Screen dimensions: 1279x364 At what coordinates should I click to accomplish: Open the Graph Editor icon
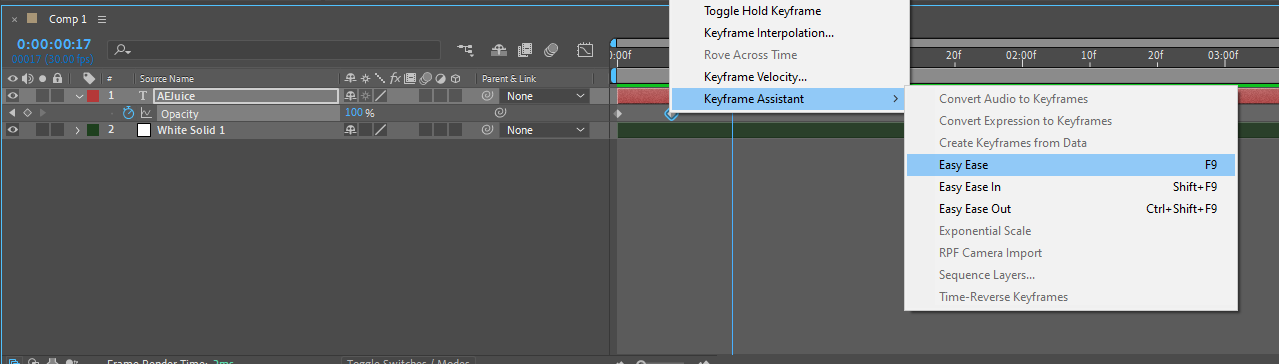586,49
